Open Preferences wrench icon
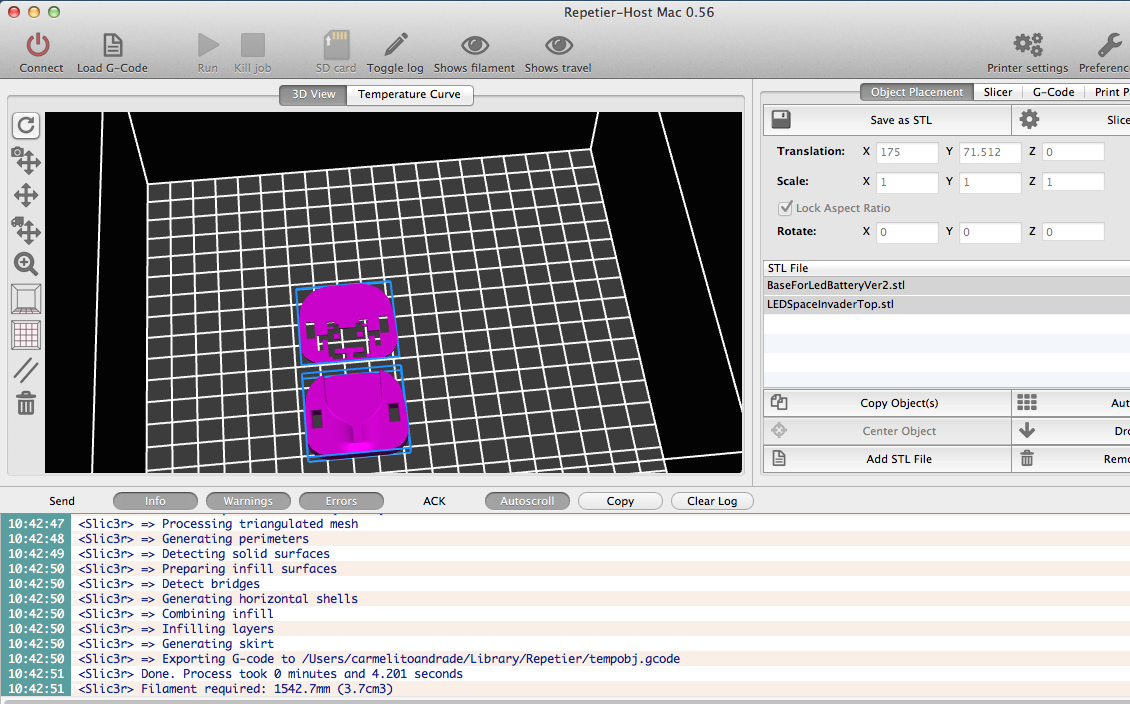This screenshot has height=704, width=1130. (1110, 45)
